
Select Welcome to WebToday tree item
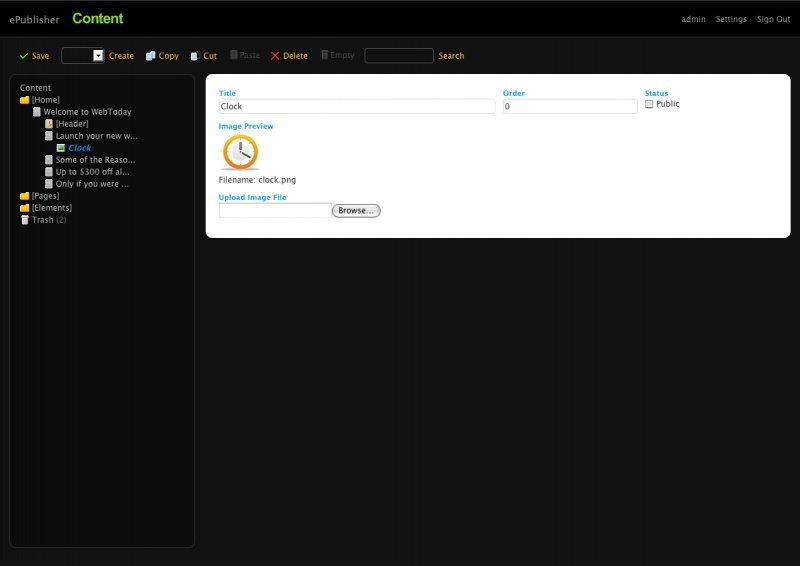point(87,112)
